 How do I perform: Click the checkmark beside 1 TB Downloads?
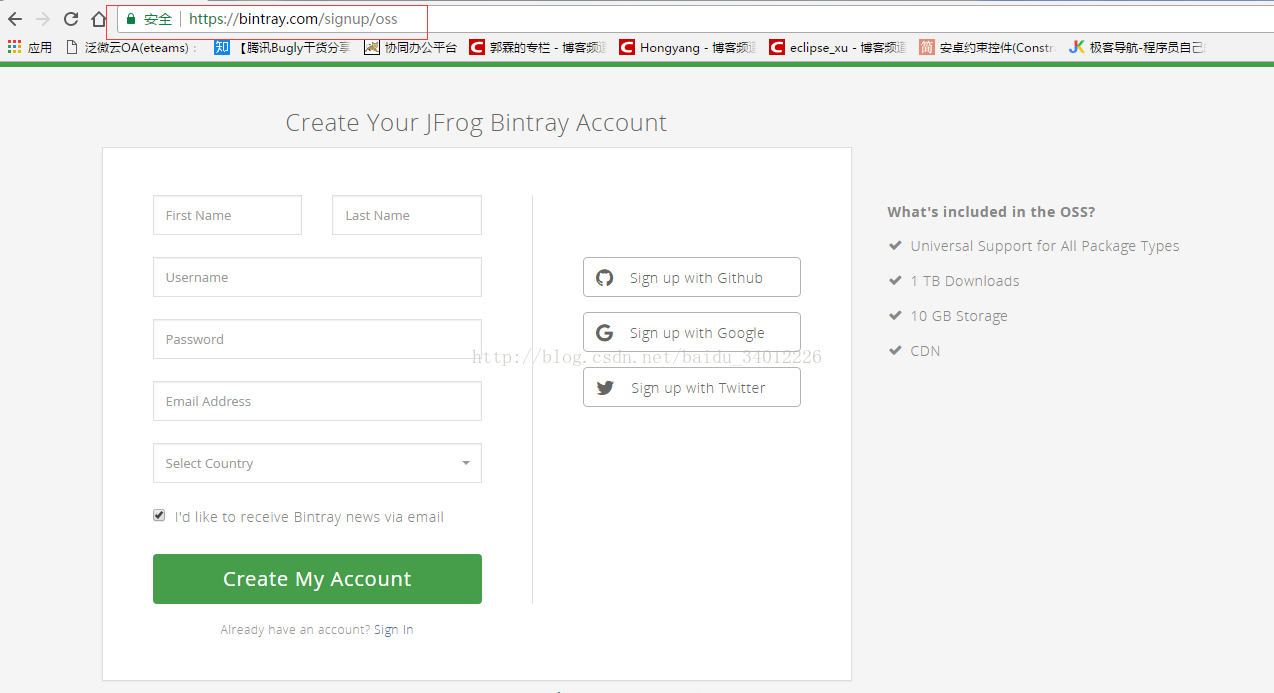[x=895, y=280]
